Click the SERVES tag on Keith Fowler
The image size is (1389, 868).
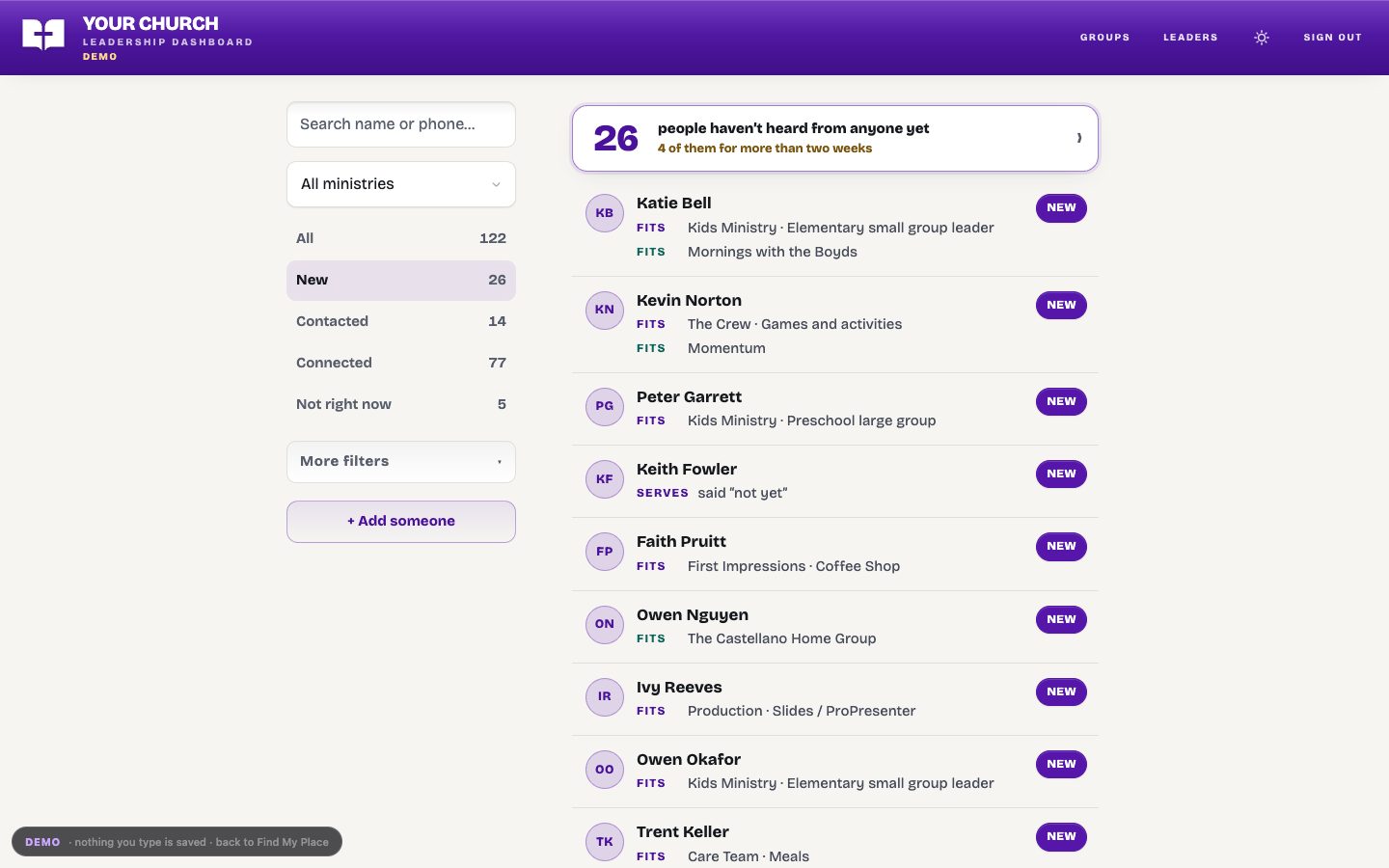click(663, 493)
